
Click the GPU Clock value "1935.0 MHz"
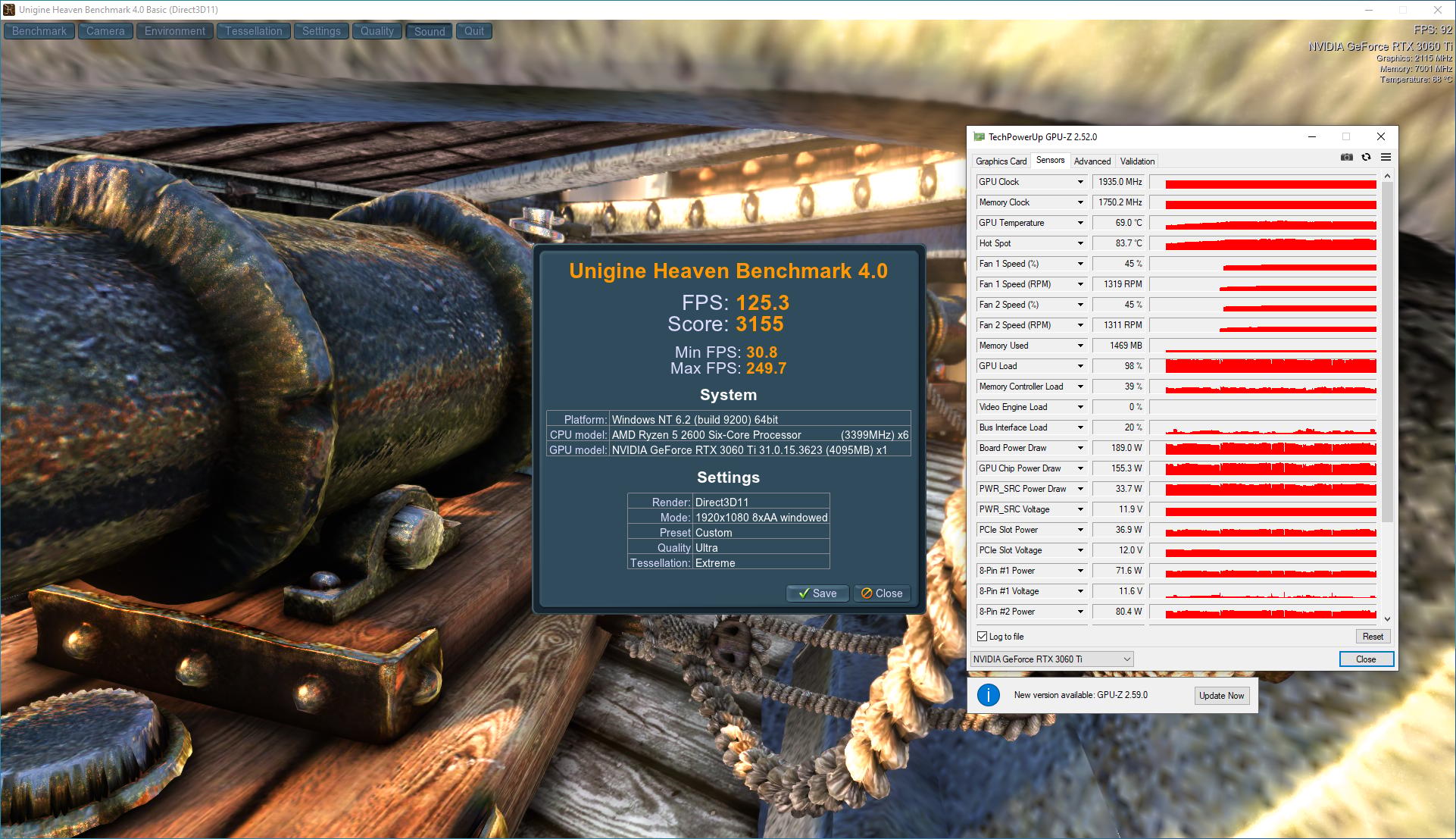[1120, 182]
